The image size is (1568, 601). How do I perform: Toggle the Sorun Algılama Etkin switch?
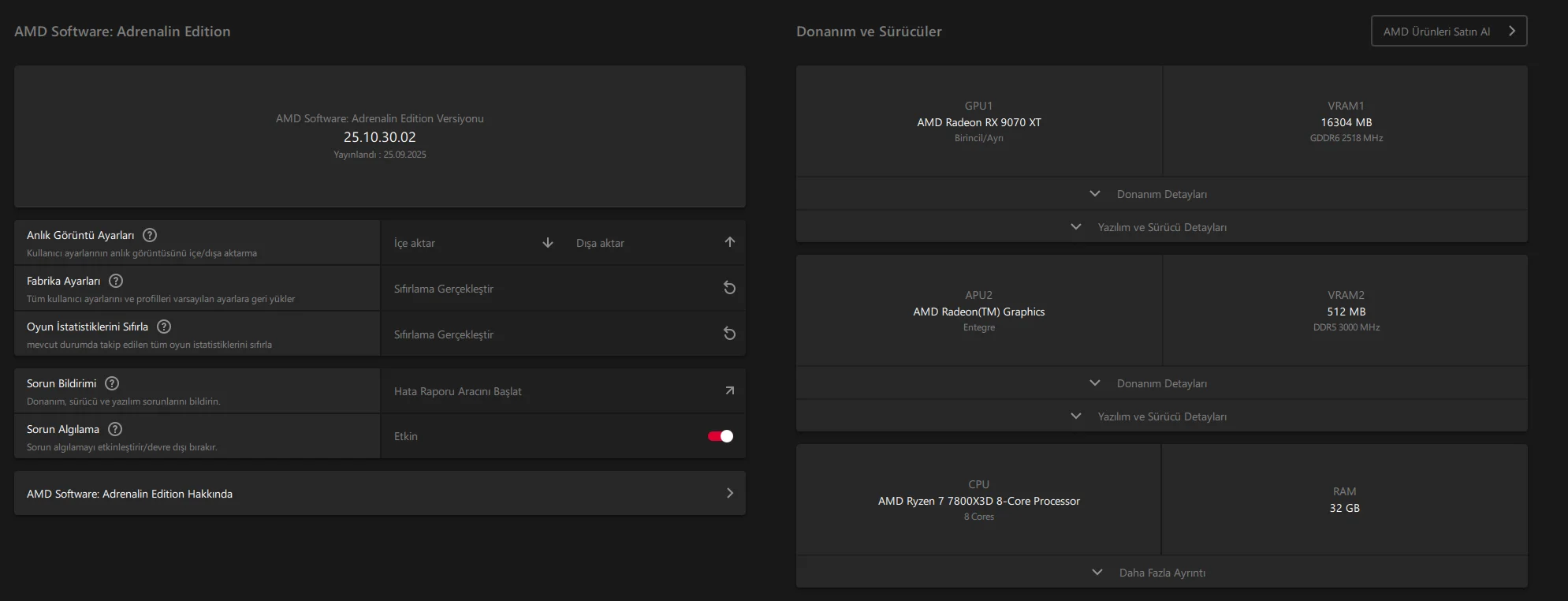coord(721,436)
